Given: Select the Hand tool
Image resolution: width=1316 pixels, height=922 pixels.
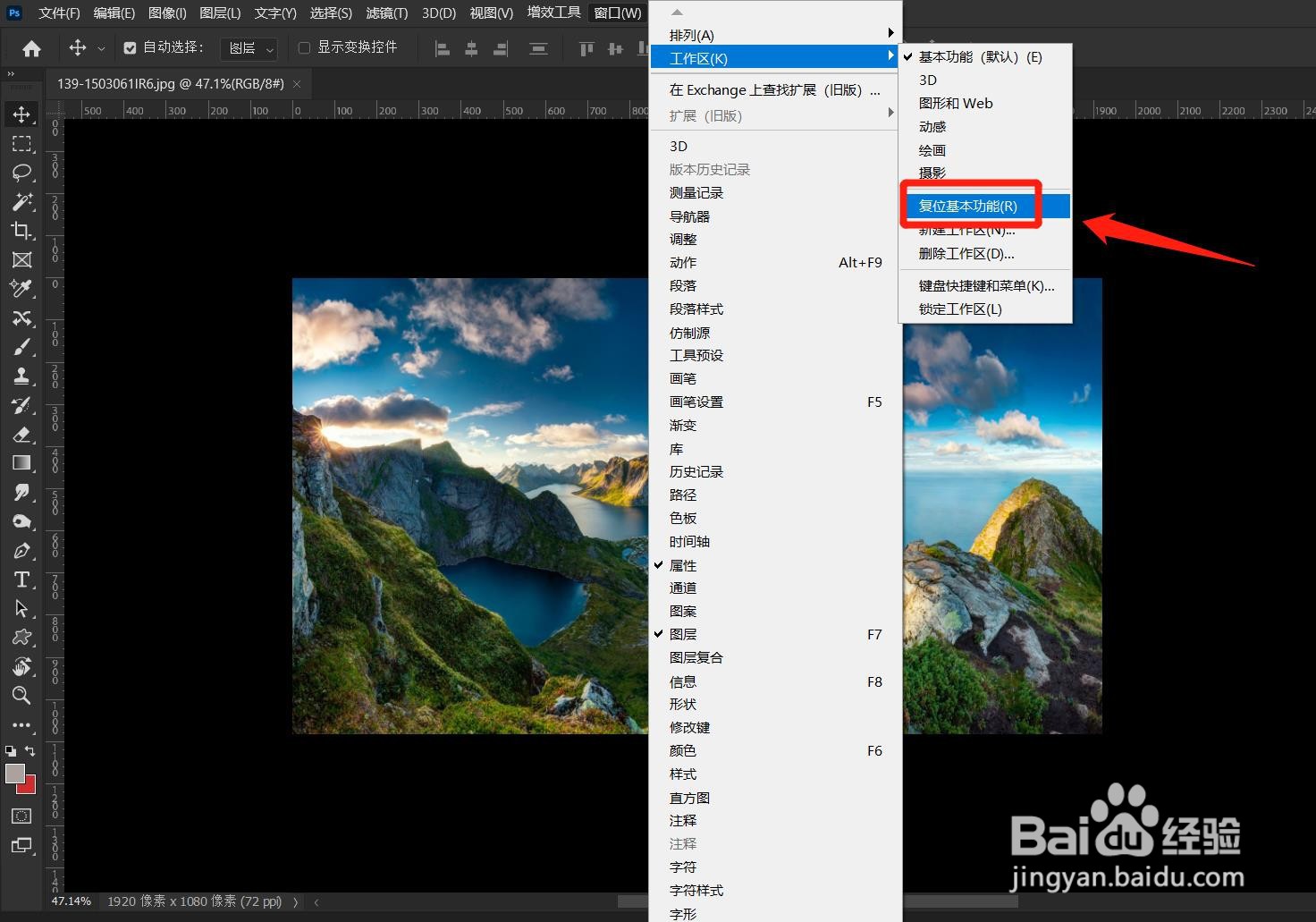Looking at the screenshot, I should (x=21, y=666).
